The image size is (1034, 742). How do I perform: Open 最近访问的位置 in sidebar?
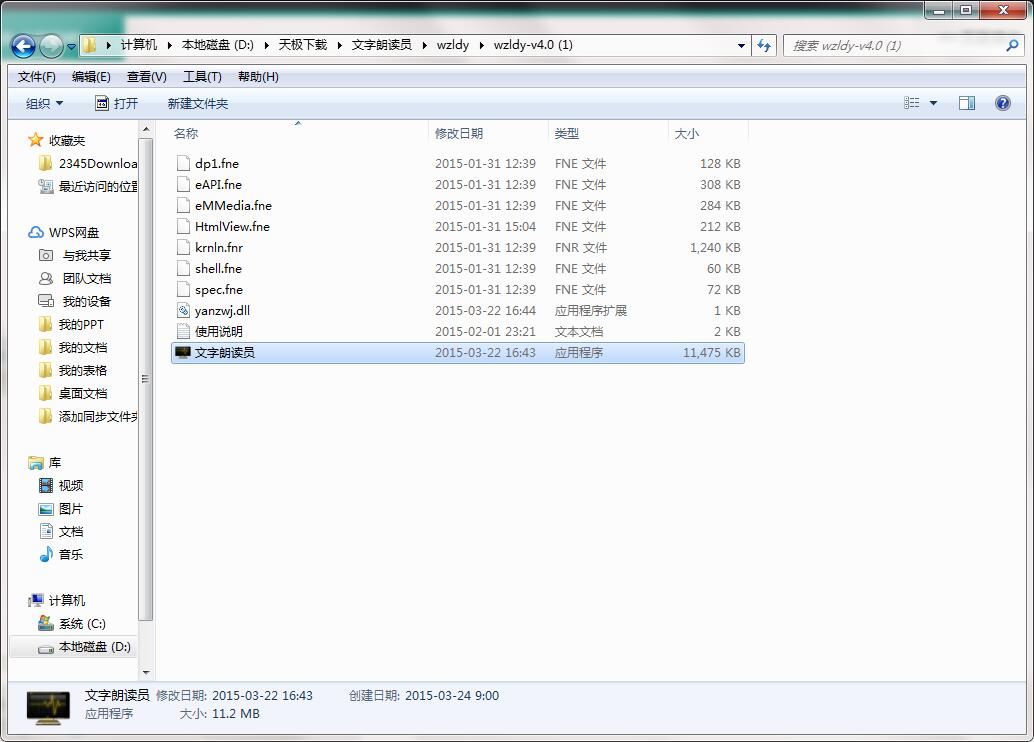pos(90,187)
